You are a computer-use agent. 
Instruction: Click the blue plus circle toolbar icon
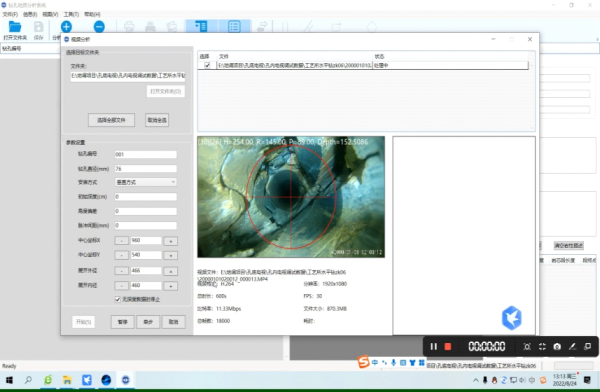[x=66, y=26]
